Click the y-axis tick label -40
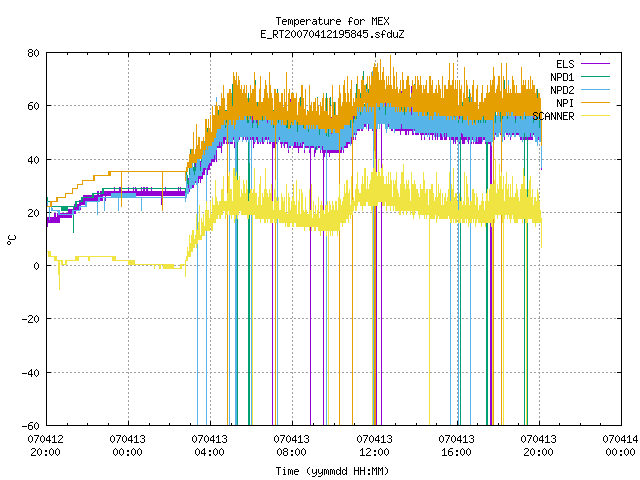Viewport: 640px width, 480px height. pos(31,373)
